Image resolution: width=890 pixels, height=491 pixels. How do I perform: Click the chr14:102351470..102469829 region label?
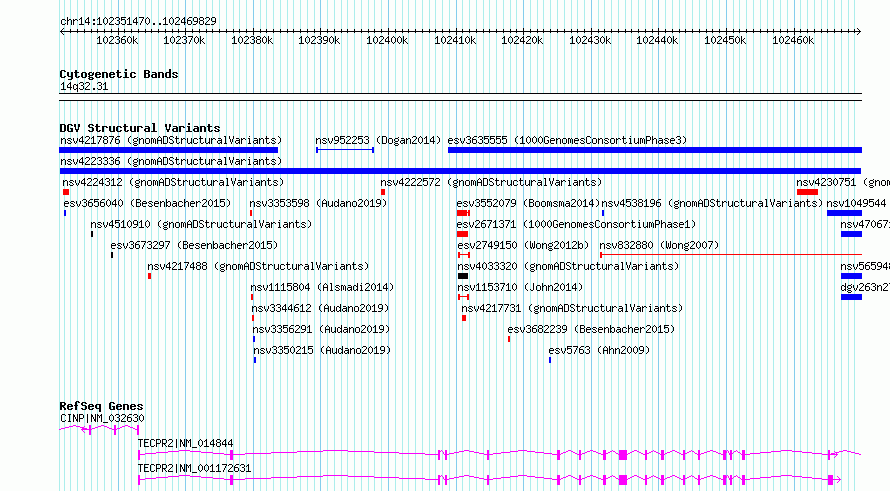[138, 21]
